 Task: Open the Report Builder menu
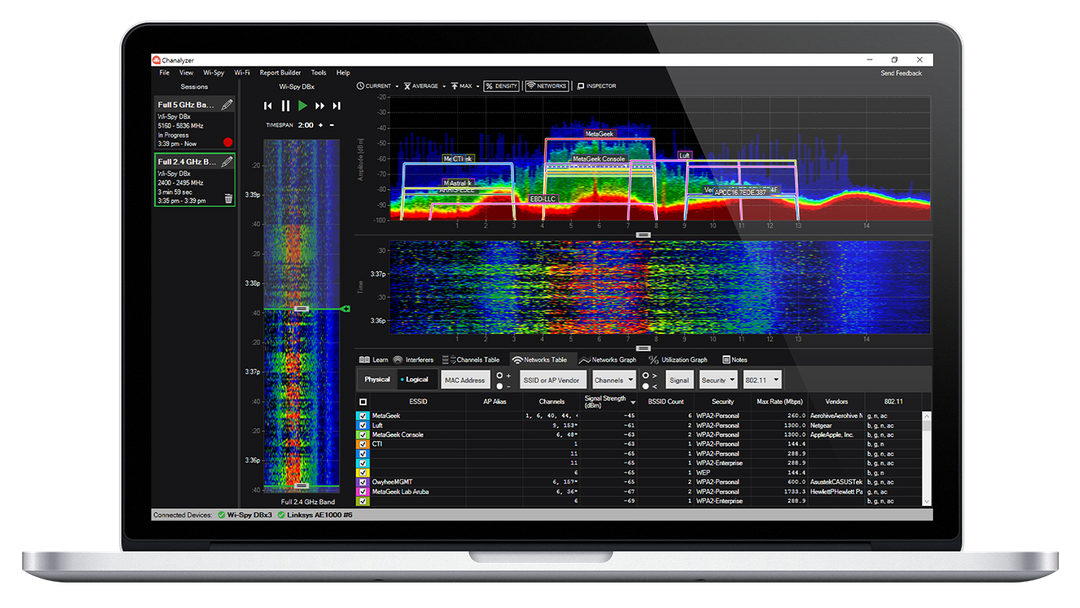(x=281, y=72)
